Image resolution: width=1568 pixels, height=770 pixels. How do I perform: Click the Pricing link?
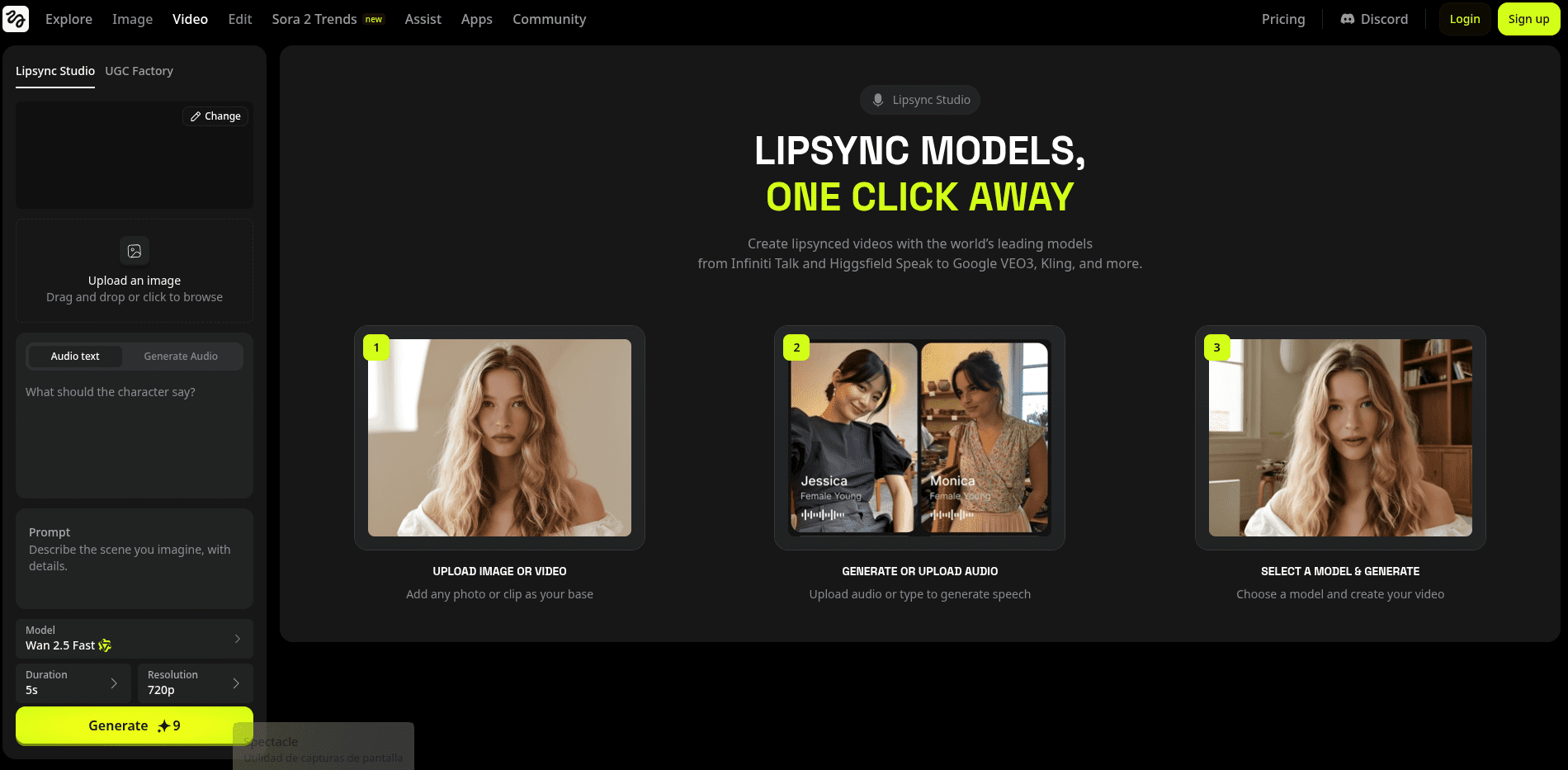pyautogui.click(x=1282, y=19)
